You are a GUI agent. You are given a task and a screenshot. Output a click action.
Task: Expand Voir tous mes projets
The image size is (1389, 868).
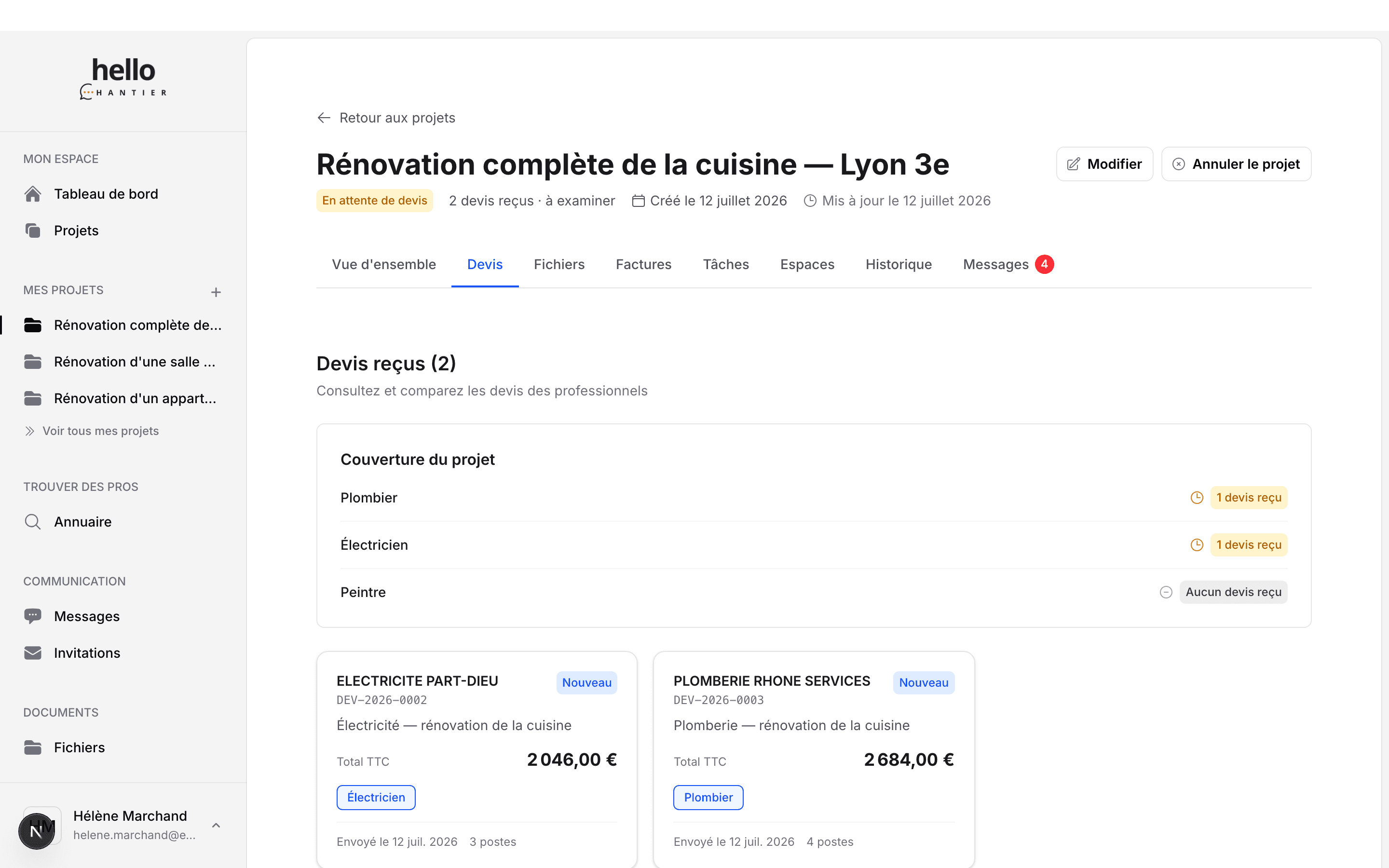pyautogui.click(x=92, y=431)
